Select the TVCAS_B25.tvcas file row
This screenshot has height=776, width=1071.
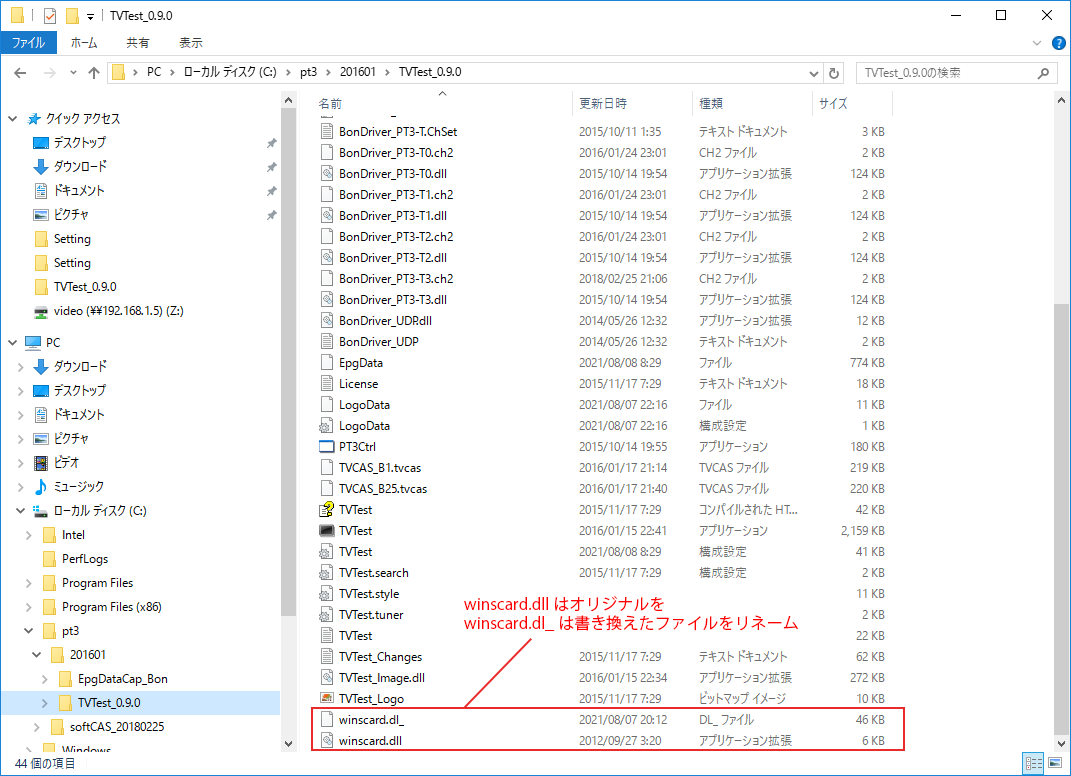tap(602, 489)
